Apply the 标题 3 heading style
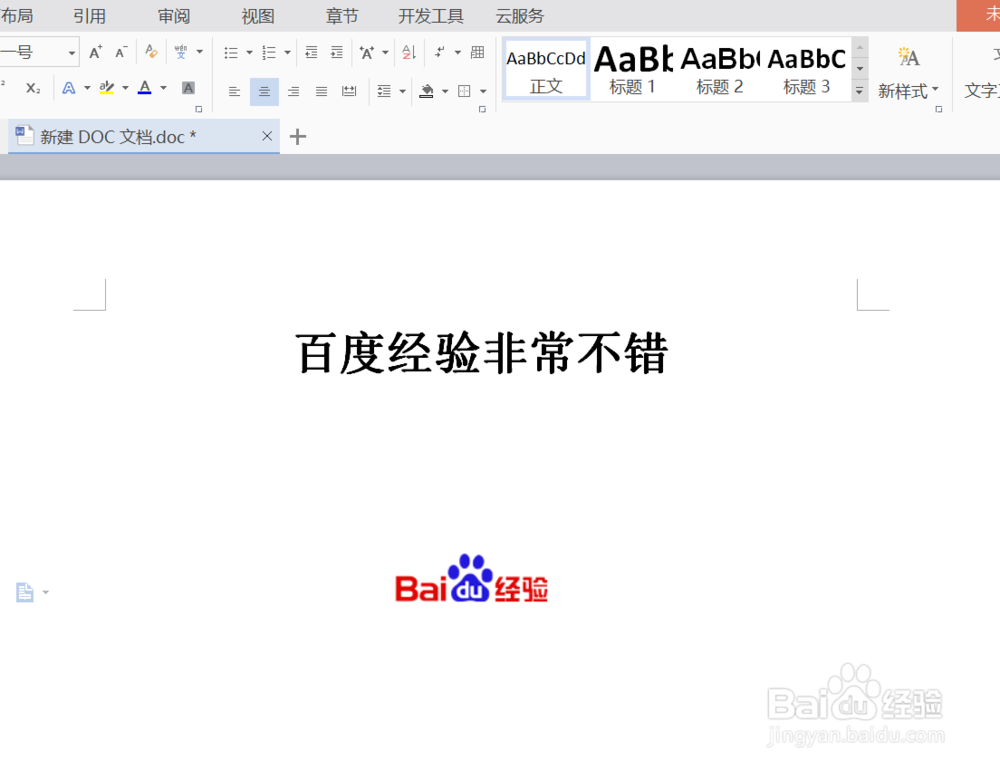 click(x=806, y=70)
